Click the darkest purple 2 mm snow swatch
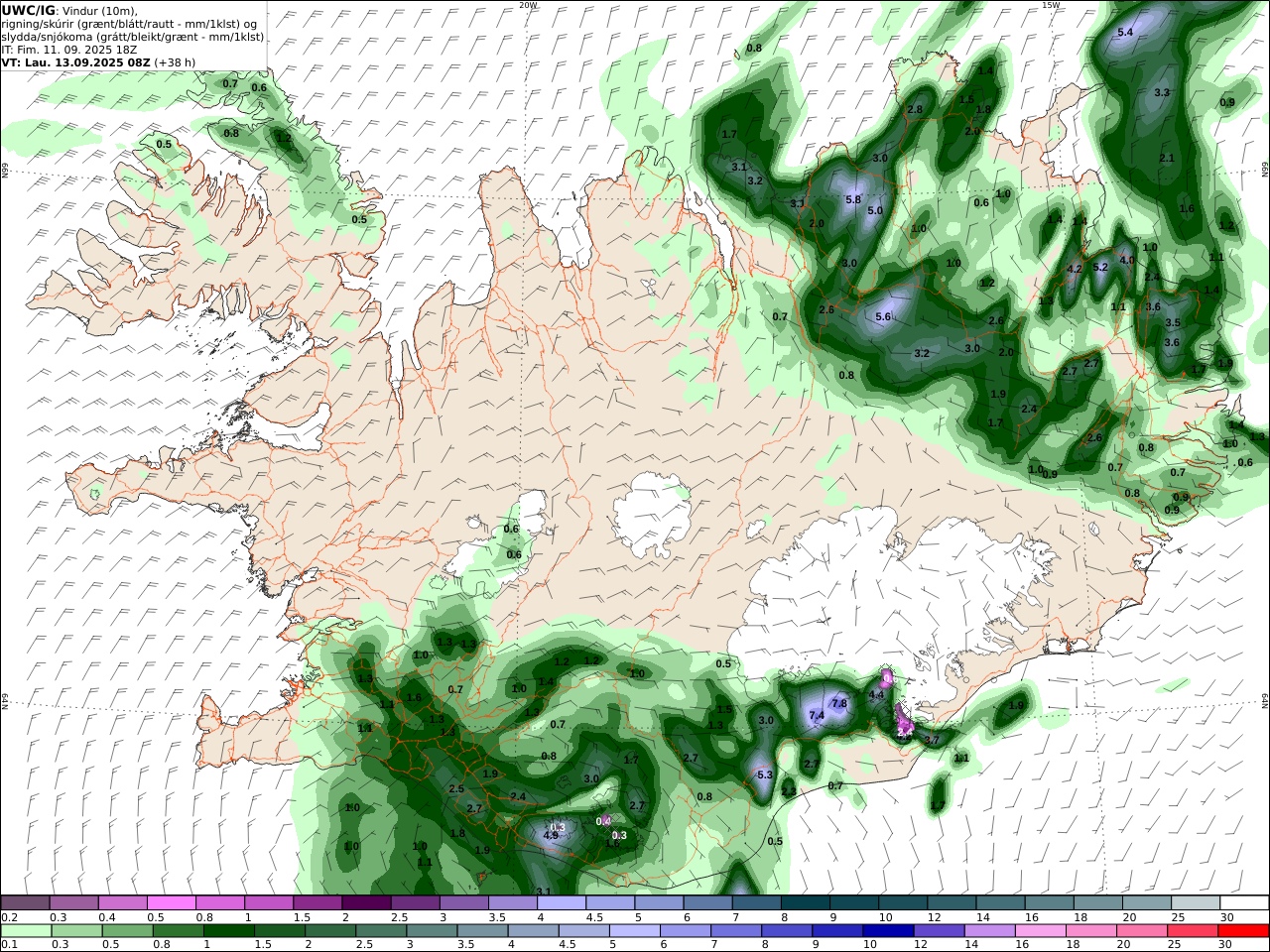Screen dimensions: 1270x952 click(366, 903)
